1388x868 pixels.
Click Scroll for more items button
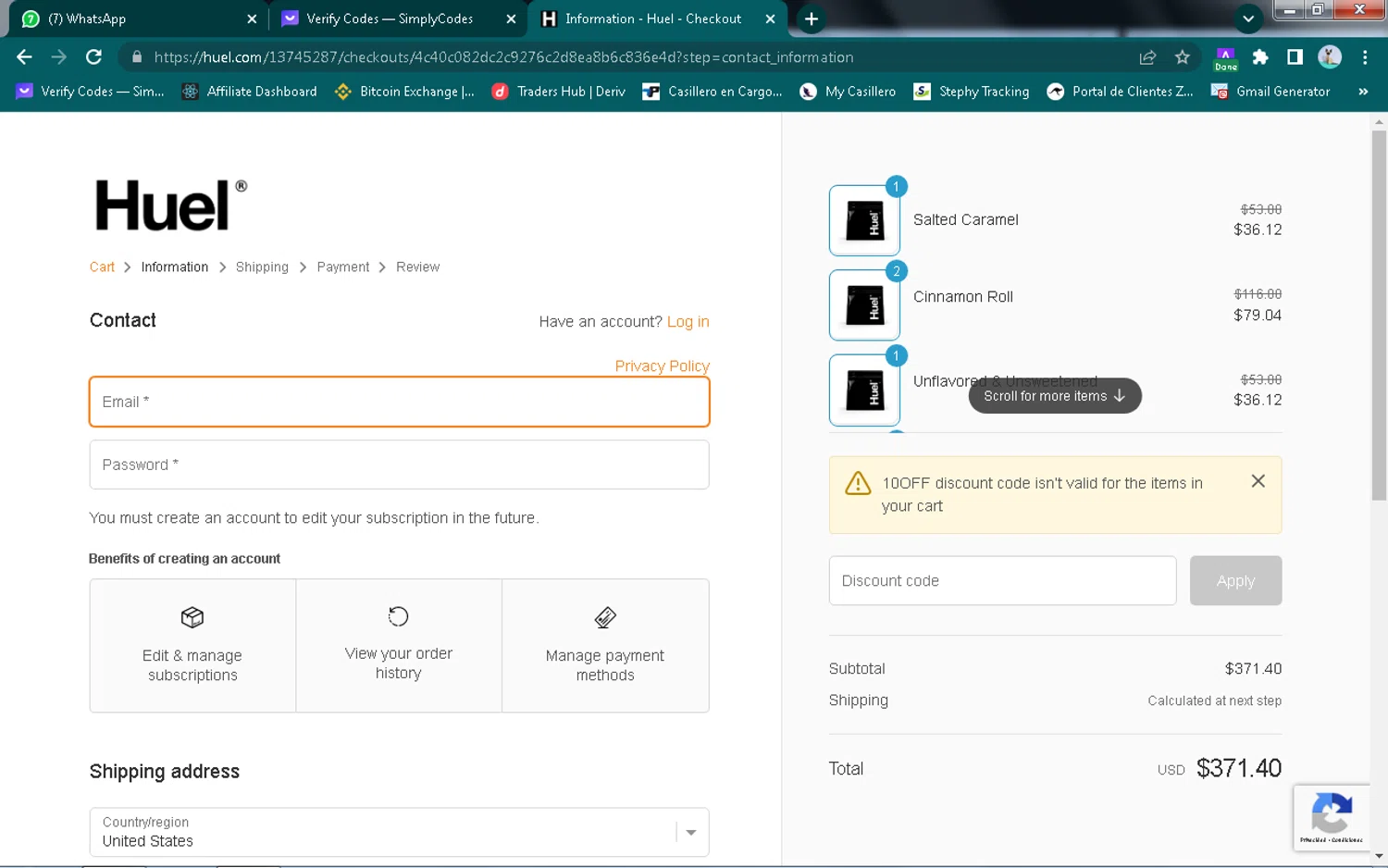pos(1055,395)
